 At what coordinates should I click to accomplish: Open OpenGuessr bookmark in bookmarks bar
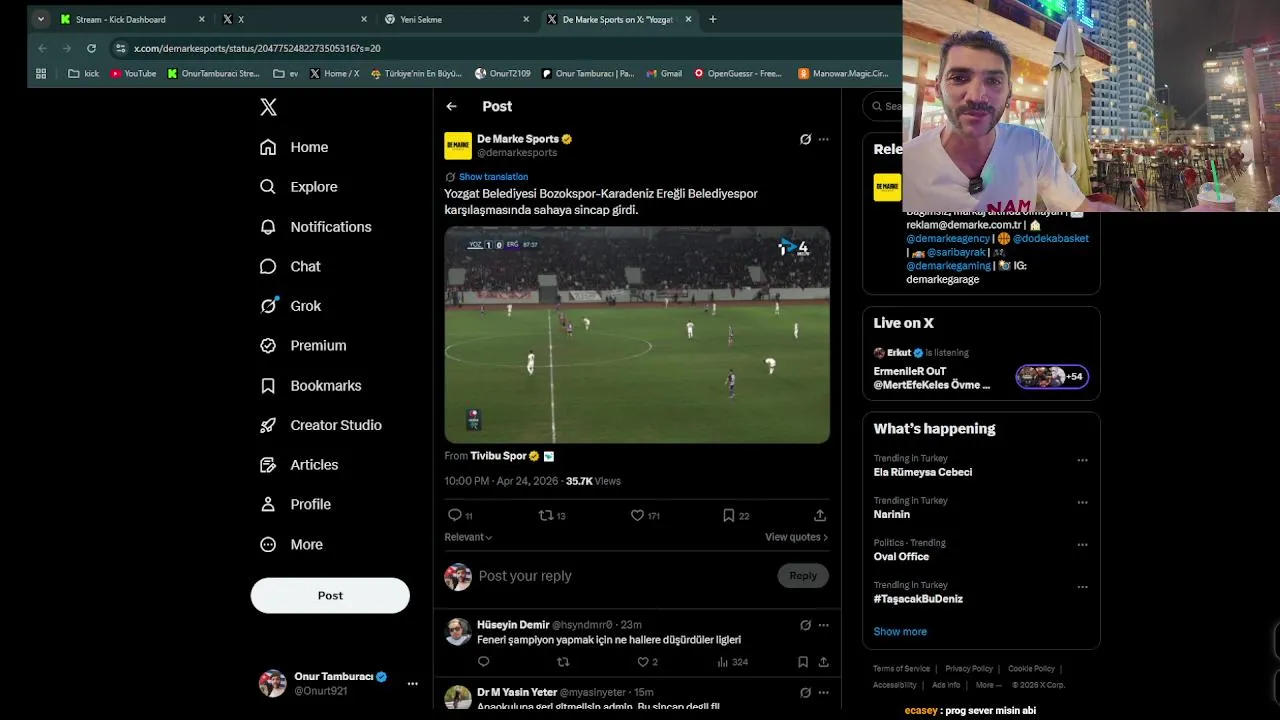[x=738, y=73]
